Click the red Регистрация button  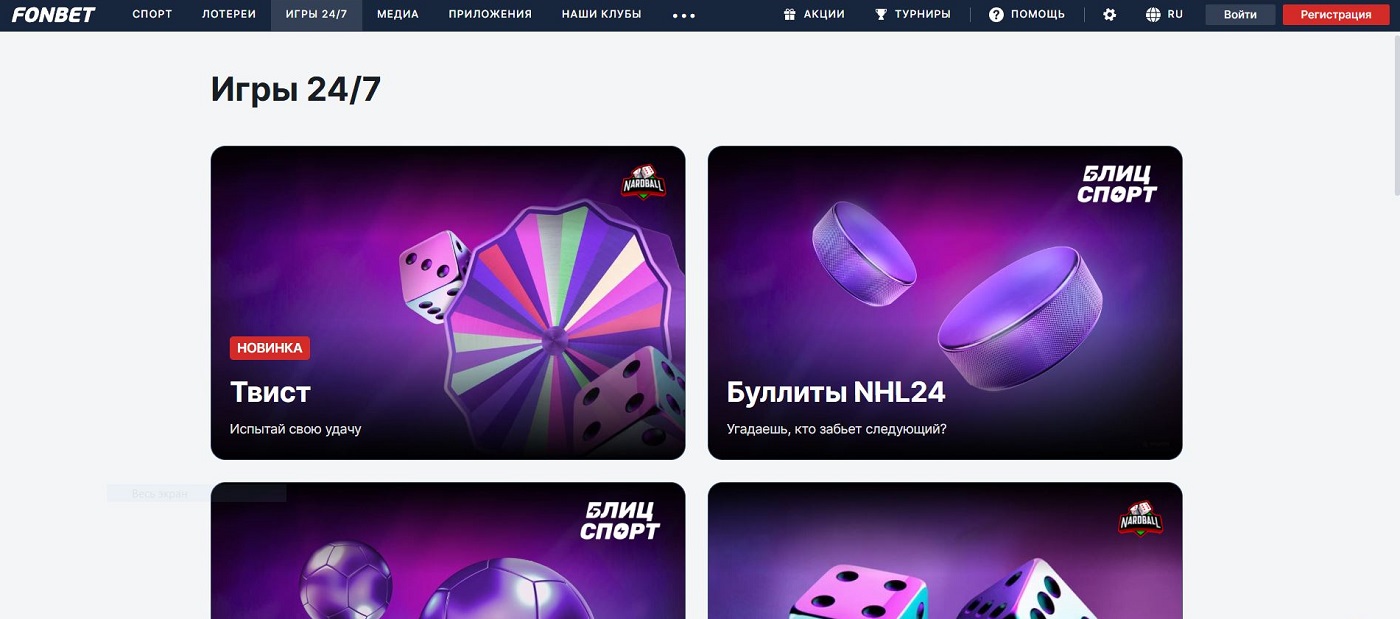coord(1336,15)
